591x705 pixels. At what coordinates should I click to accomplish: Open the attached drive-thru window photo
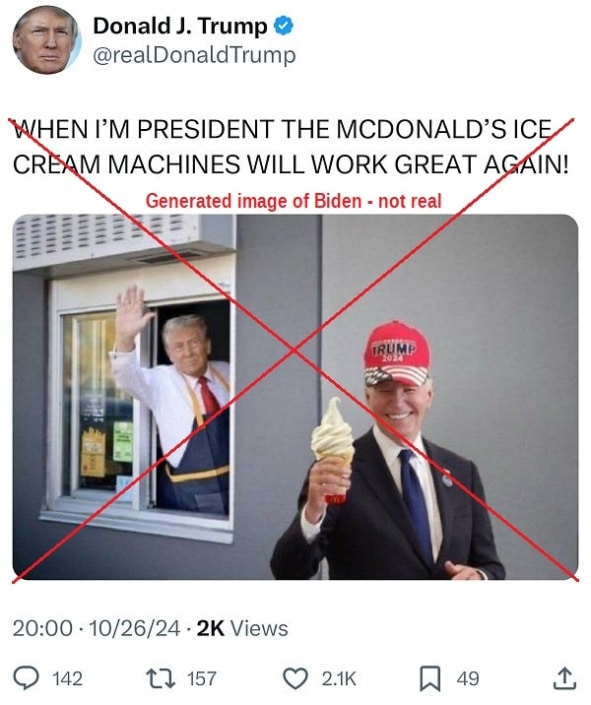tap(295, 397)
